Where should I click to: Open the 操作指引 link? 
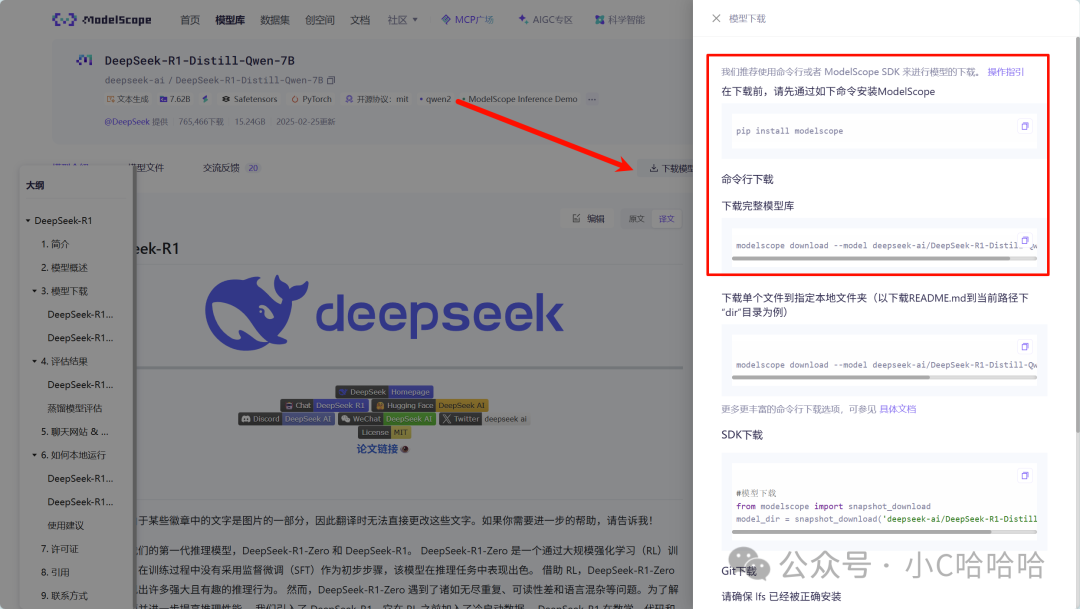click(x=1006, y=72)
